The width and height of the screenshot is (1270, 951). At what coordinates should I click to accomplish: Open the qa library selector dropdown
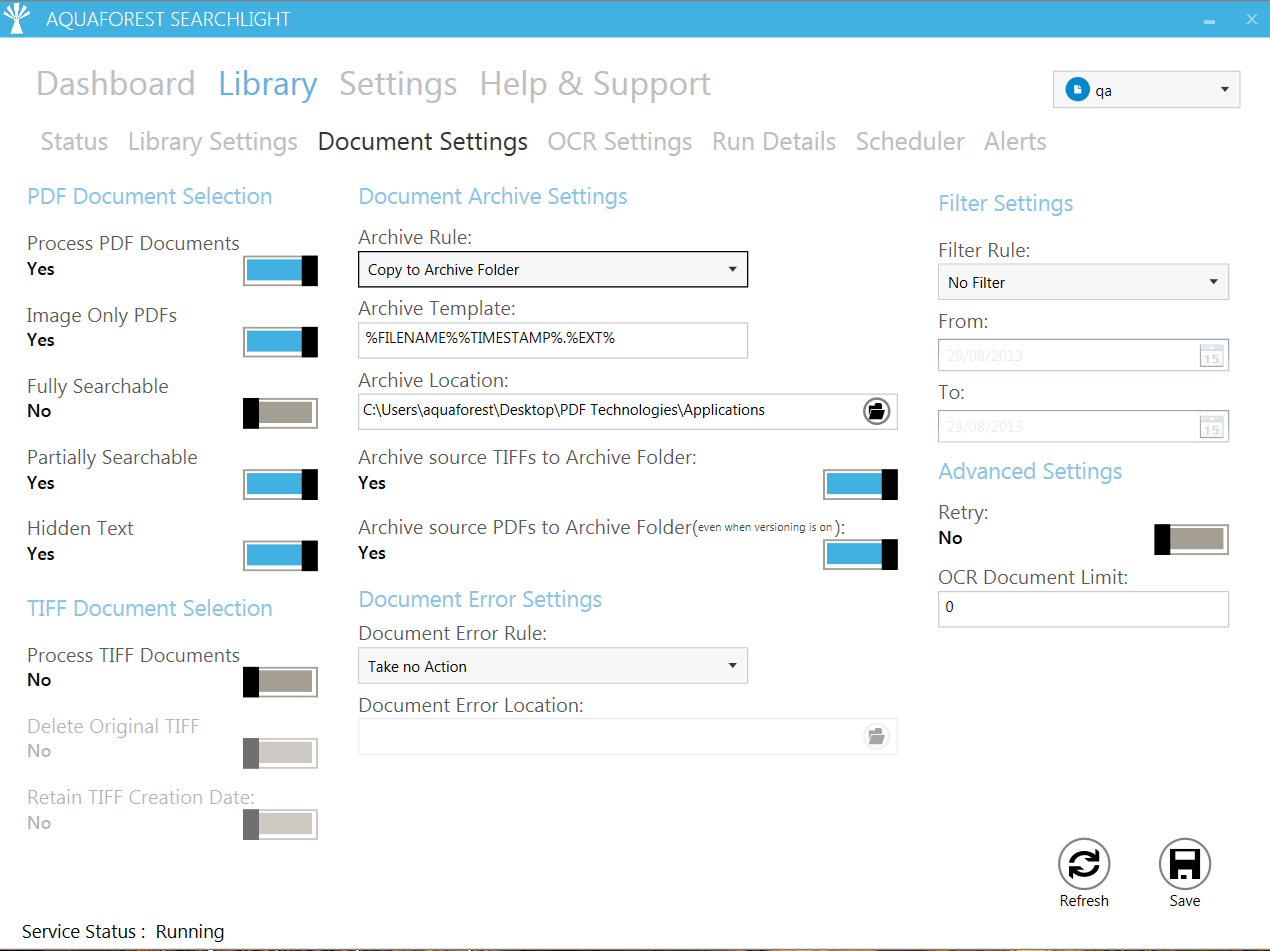tap(1146, 90)
